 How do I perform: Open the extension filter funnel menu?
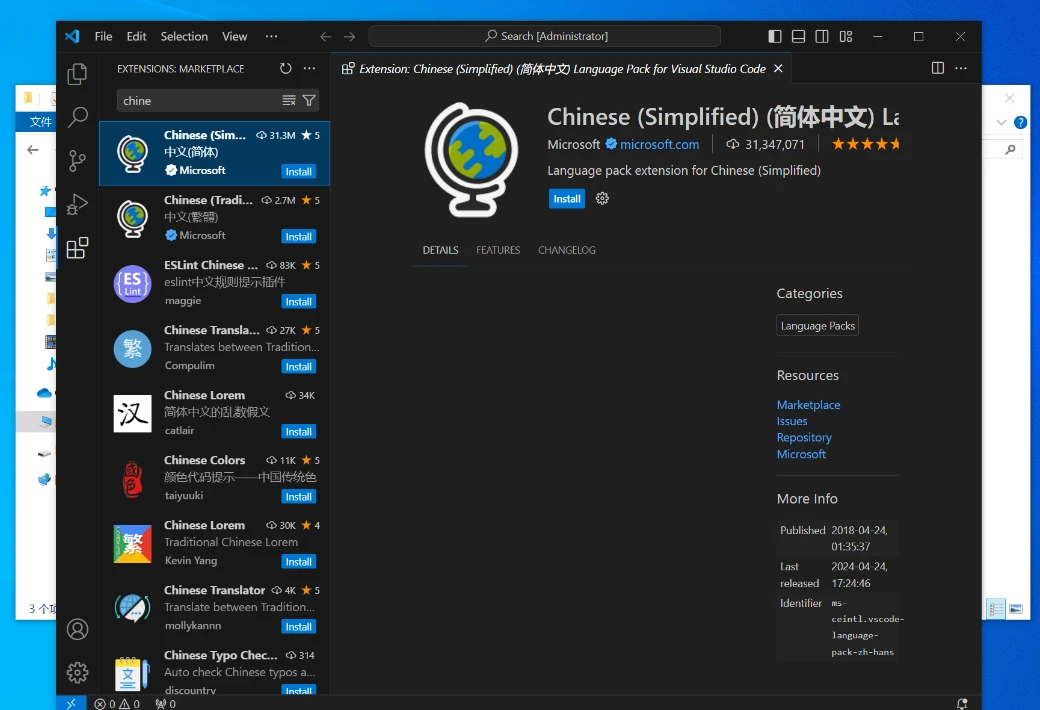[x=309, y=100]
